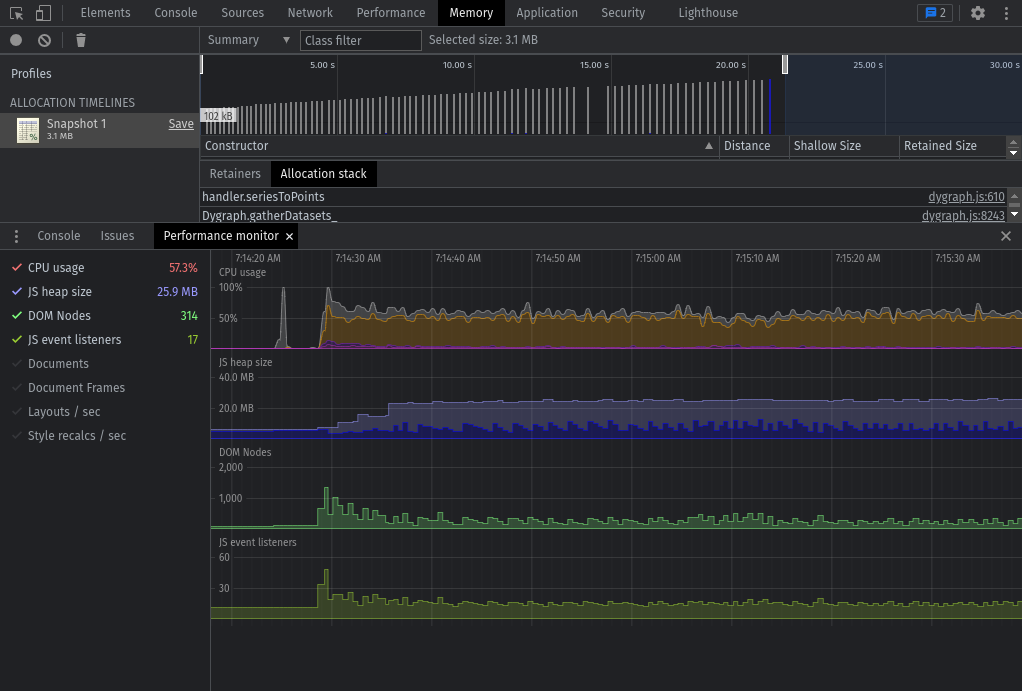This screenshot has height=691, width=1022.
Task: Close the Performance monitor tab
Action: tap(289, 236)
